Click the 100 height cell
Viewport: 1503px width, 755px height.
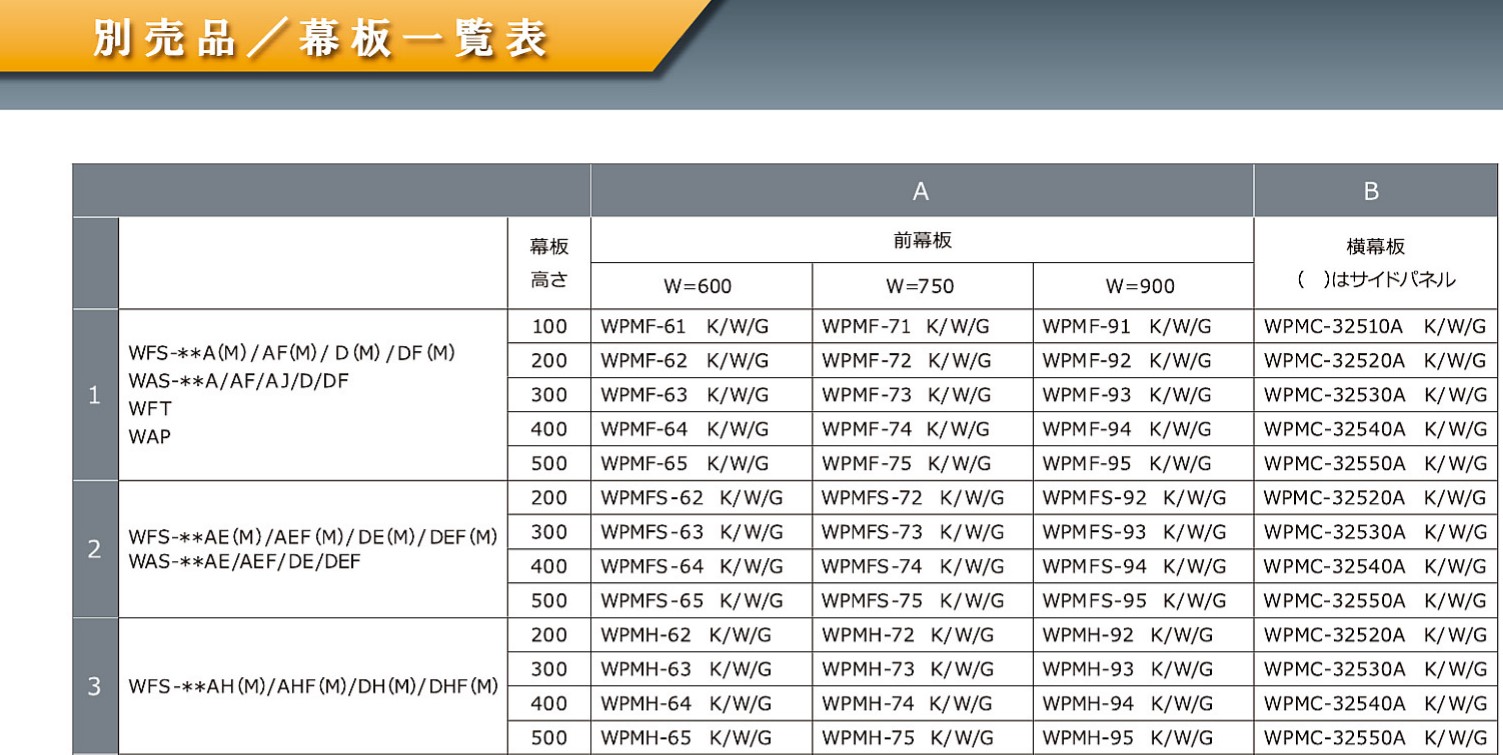pos(549,326)
